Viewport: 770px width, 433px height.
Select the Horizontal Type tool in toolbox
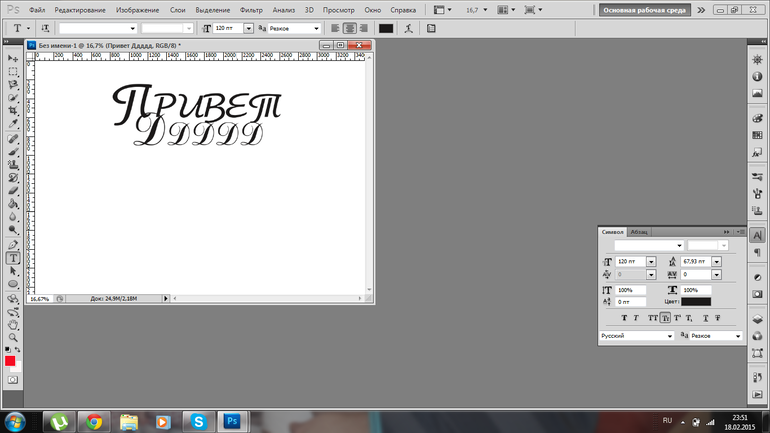[x=13, y=257]
